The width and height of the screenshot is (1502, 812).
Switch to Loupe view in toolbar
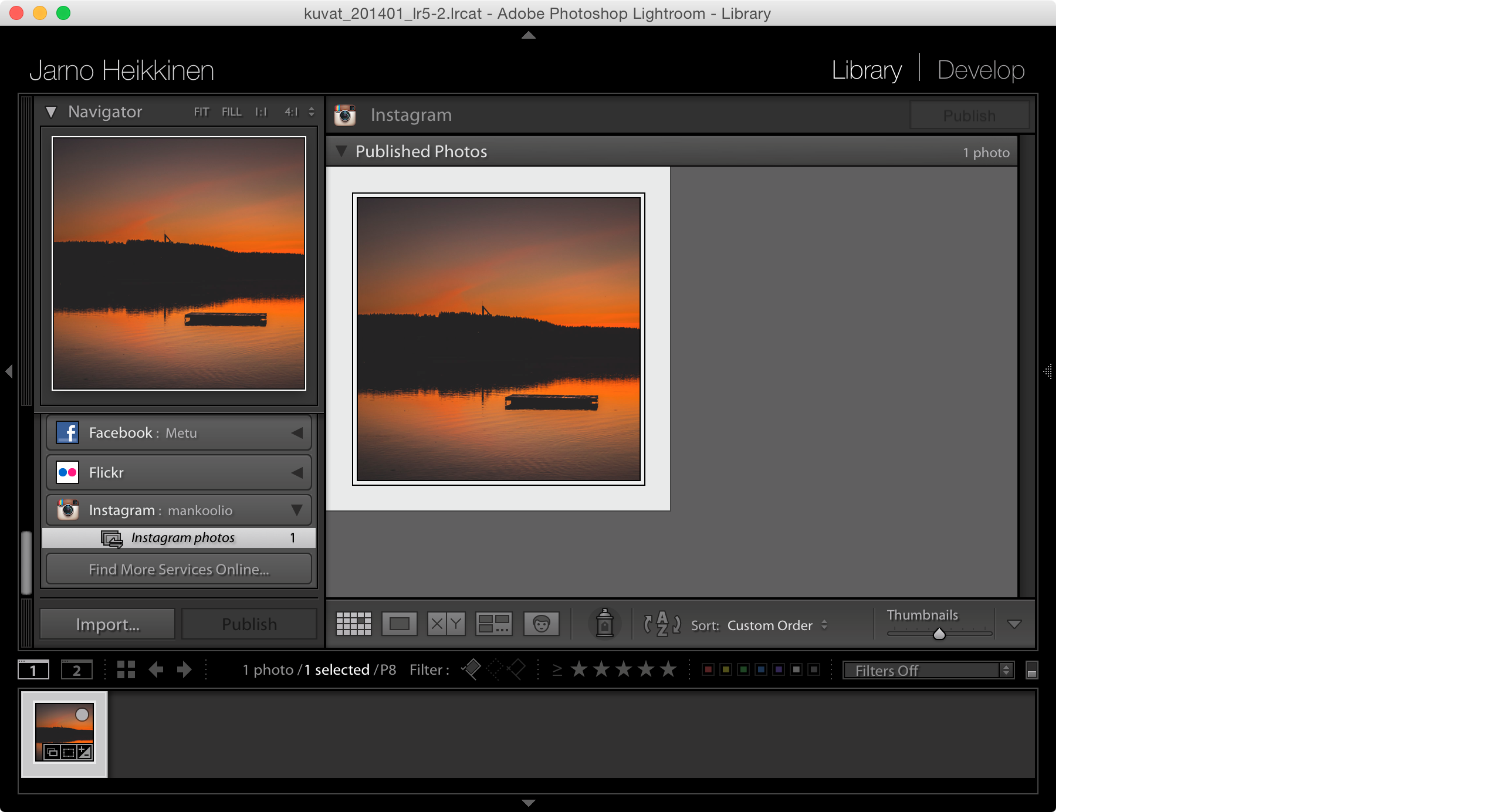click(400, 624)
